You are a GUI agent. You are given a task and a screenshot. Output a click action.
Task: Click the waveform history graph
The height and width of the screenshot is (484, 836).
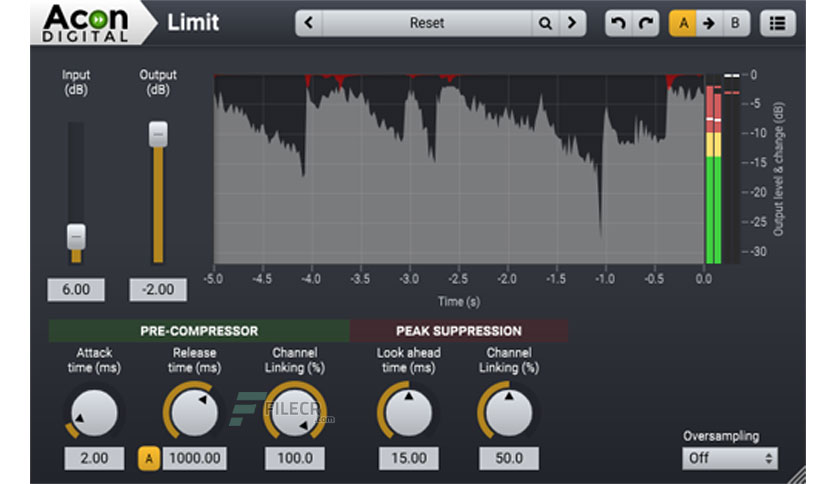point(459,169)
